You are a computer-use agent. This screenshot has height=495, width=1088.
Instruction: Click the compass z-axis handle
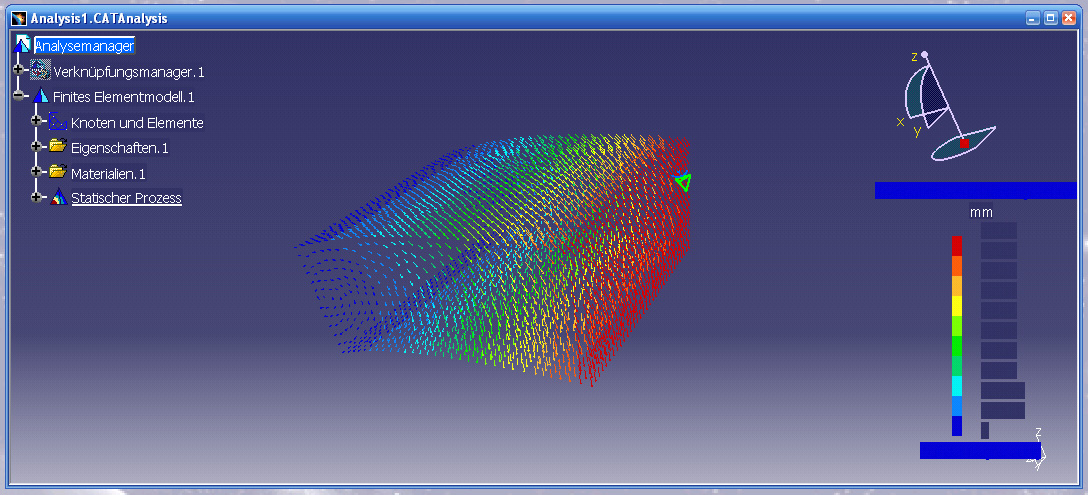click(924, 54)
